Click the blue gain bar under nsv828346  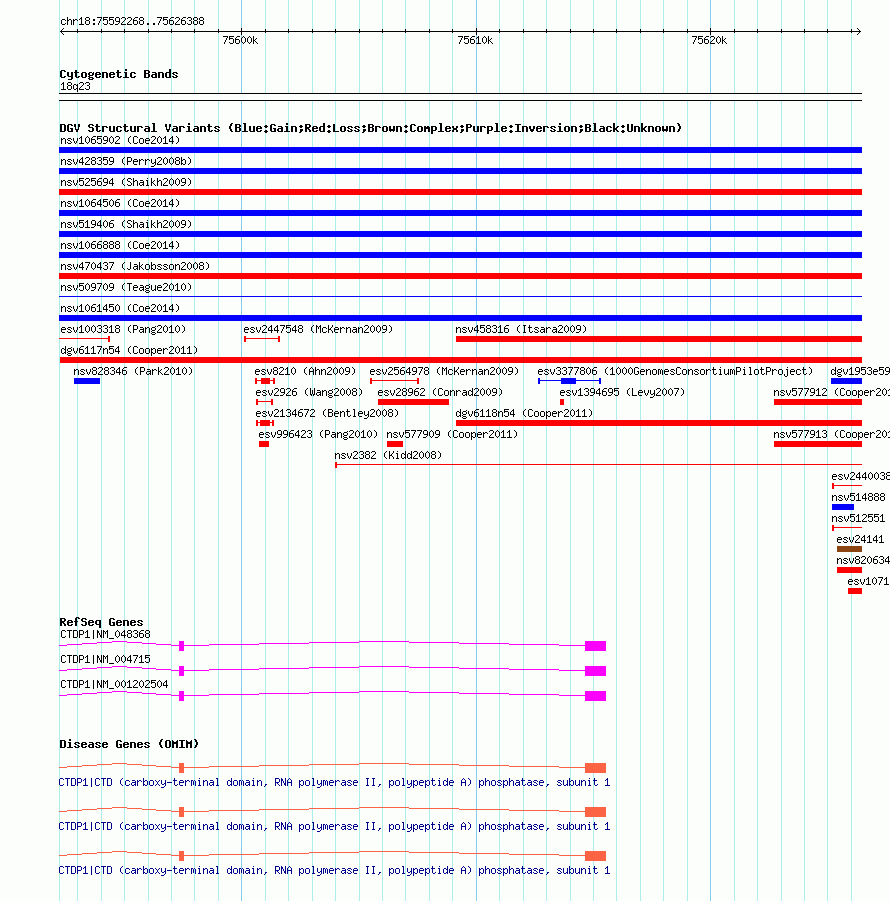(x=87, y=381)
